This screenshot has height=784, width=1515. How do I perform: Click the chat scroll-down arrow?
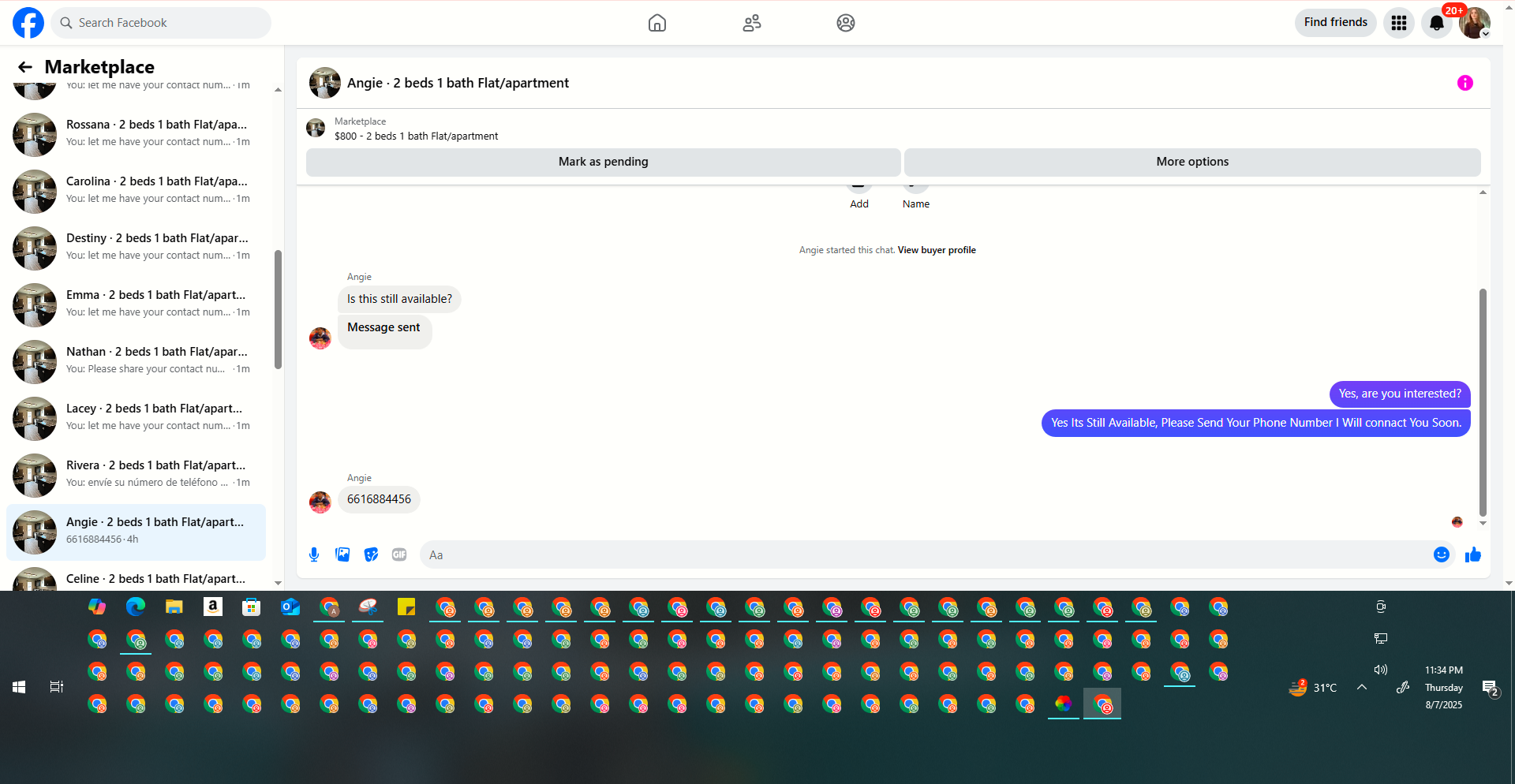click(1483, 523)
